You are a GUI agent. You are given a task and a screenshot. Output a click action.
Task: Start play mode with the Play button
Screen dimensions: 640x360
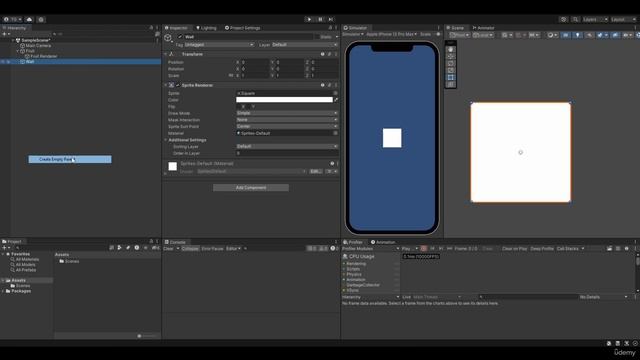point(309,19)
